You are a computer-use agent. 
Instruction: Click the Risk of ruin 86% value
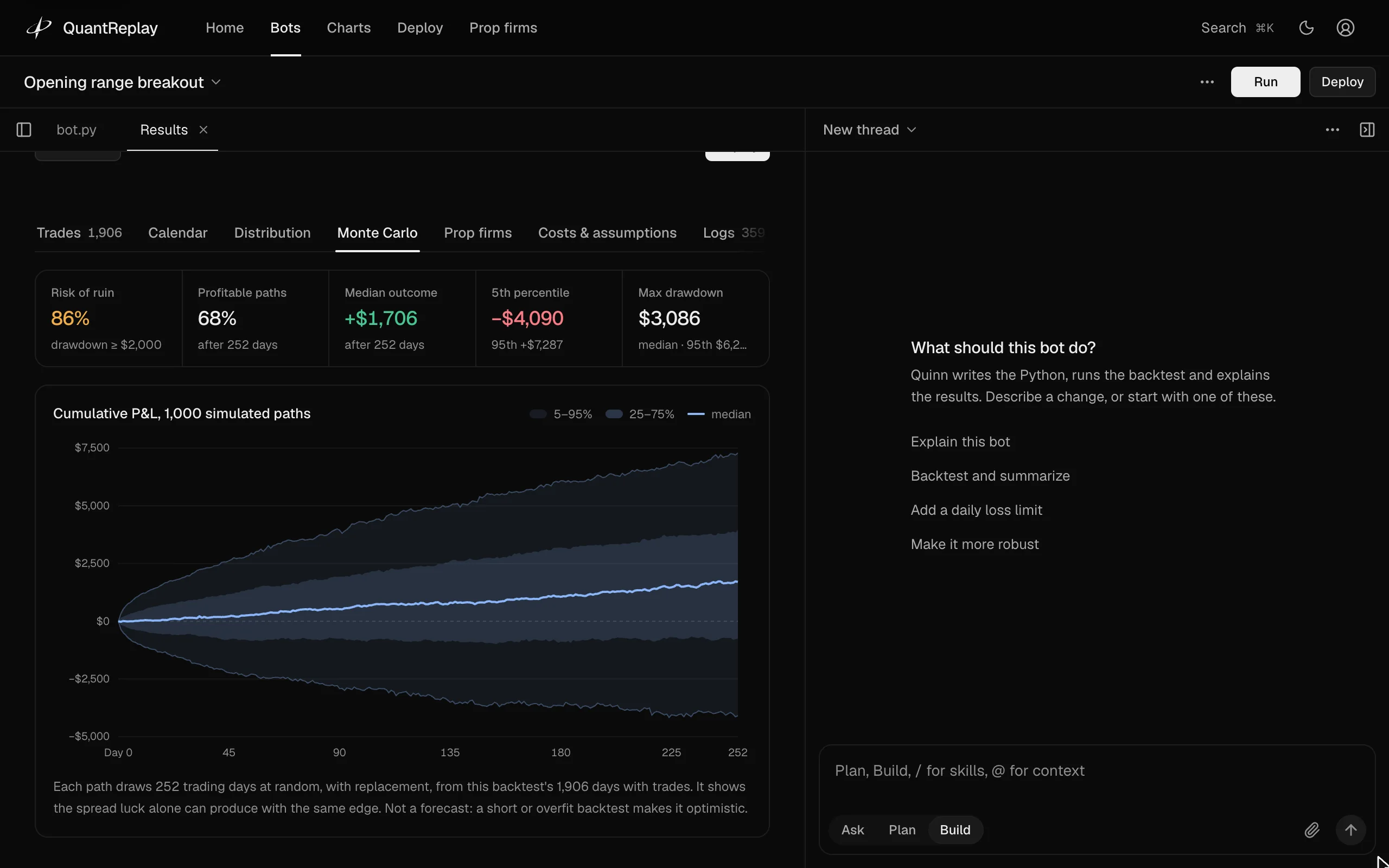tap(70, 318)
